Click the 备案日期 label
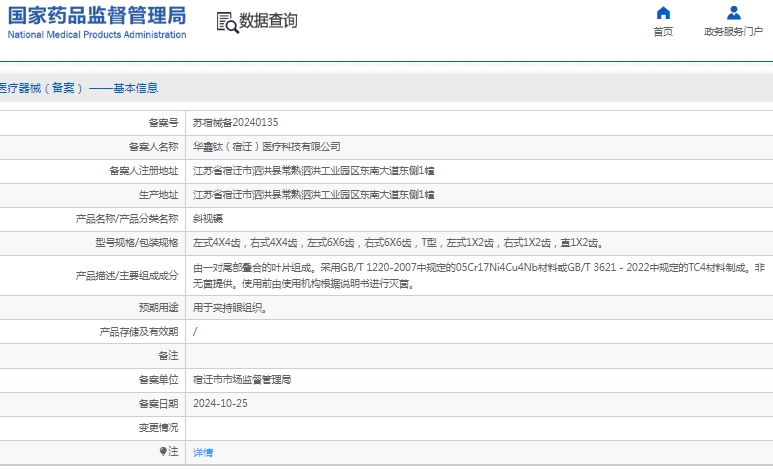 point(158,404)
